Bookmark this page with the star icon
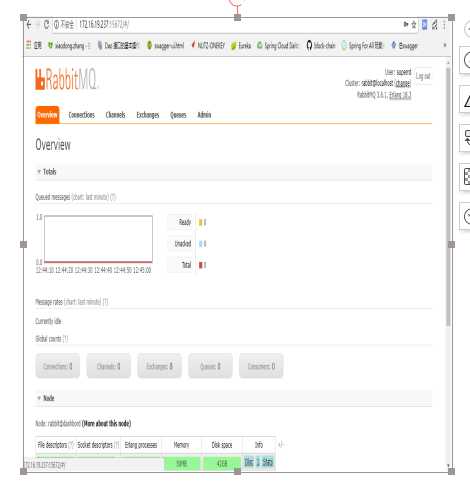Screen dimensions: 470x487 414,25
